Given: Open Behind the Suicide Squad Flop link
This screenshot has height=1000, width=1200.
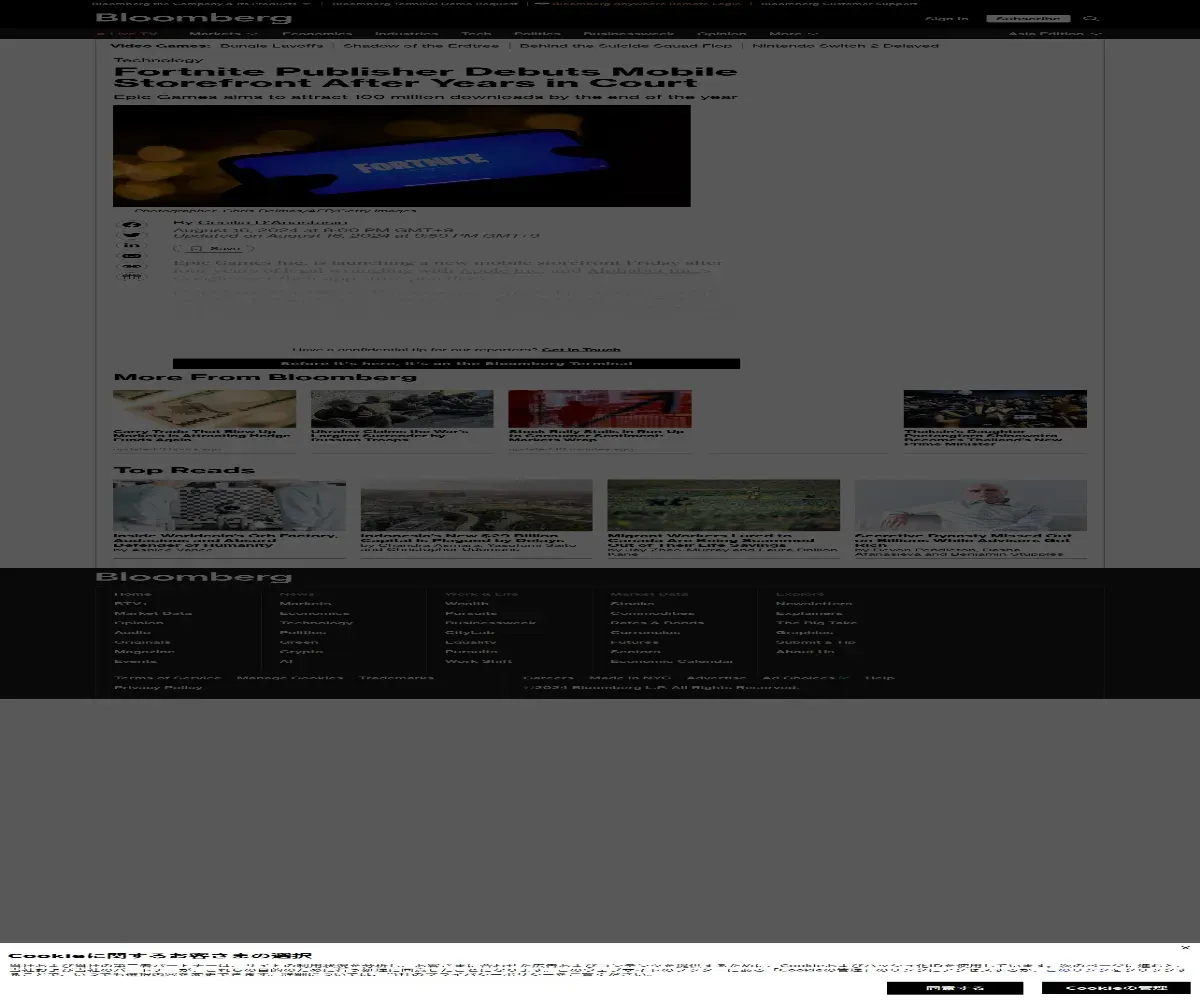Looking at the screenshot, I should [626, 46].
